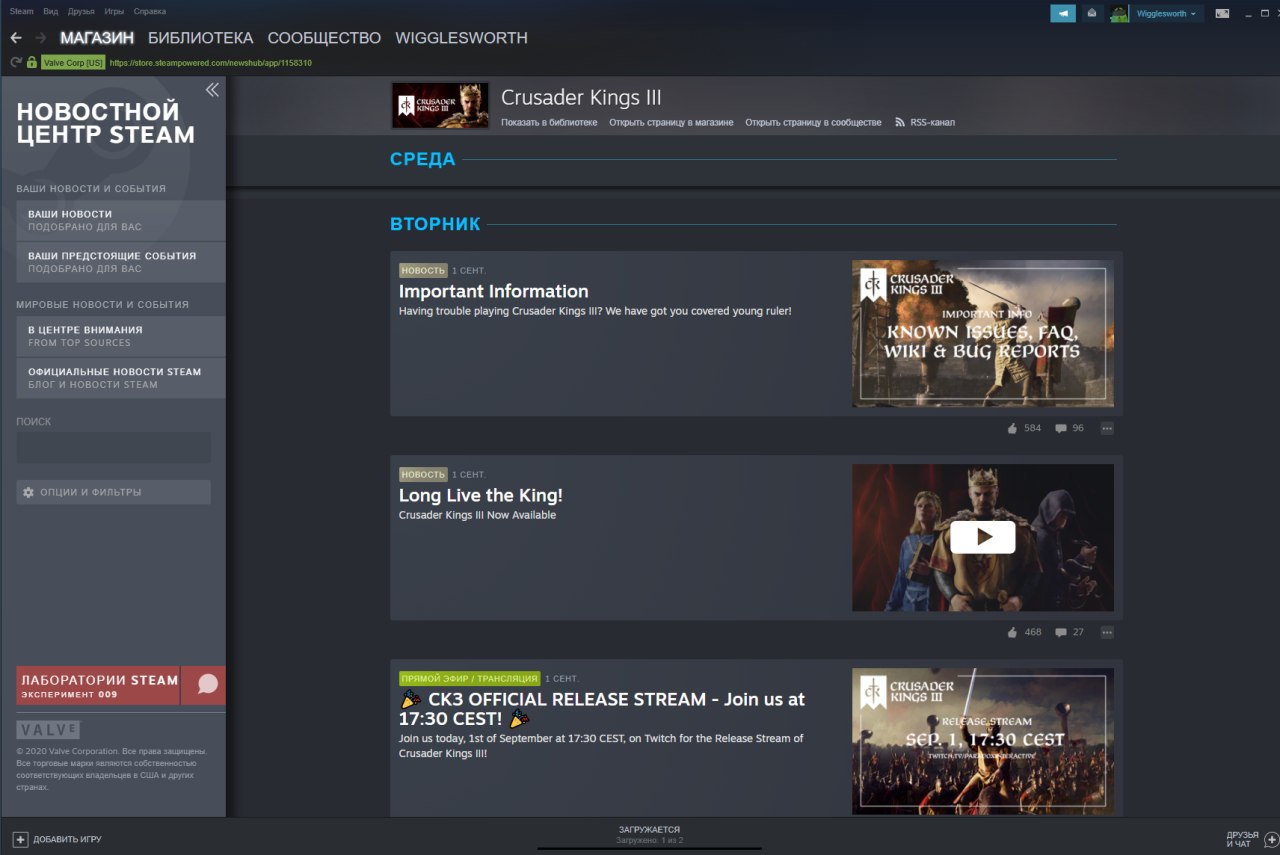This screenshot has width=1280, height=855.
Task: Go forward with the right arrow
Action: click(x=41, y=38)
